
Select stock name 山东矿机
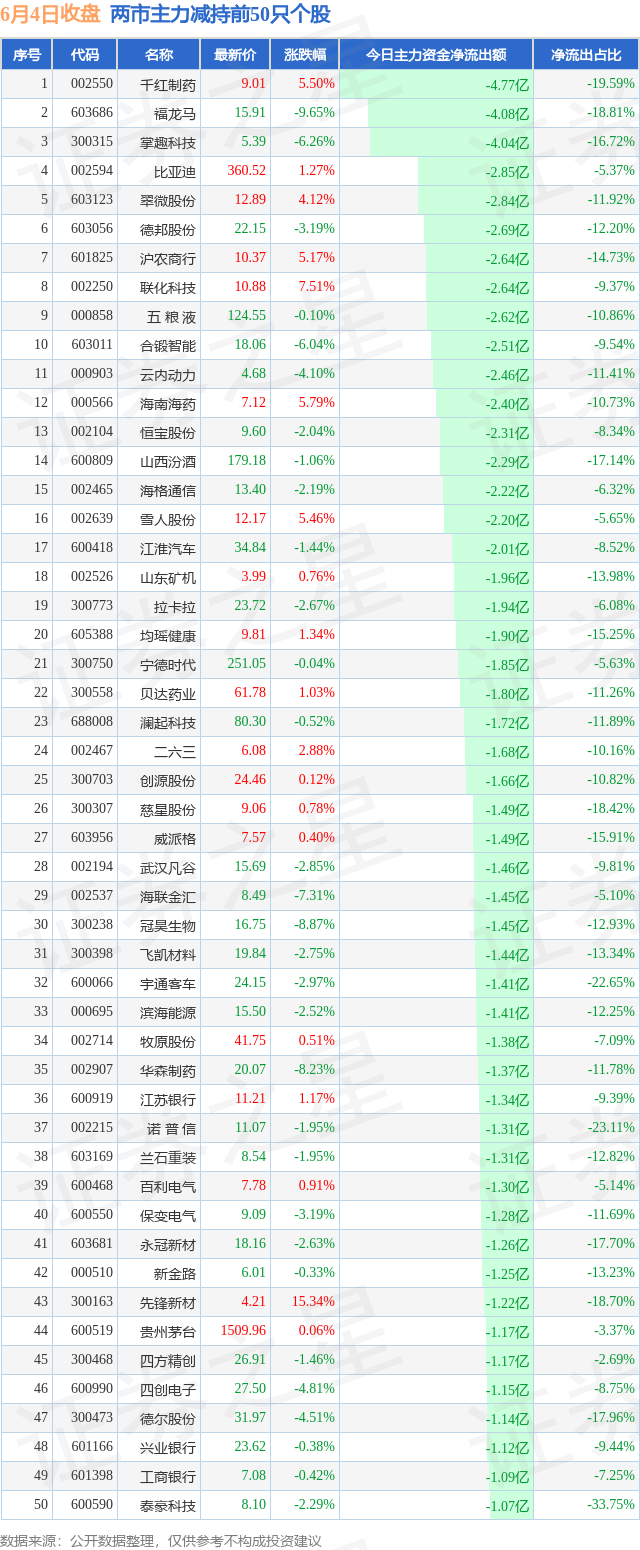(x=168, y=577)
